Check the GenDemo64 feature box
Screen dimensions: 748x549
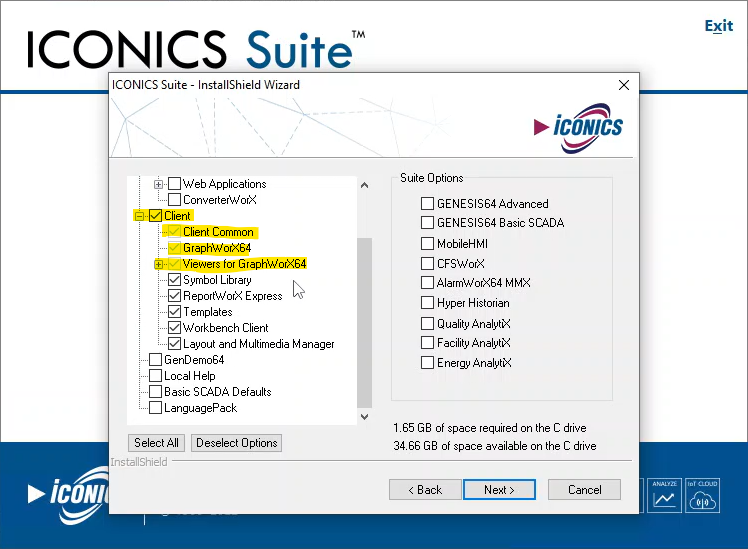coord(155,360)
